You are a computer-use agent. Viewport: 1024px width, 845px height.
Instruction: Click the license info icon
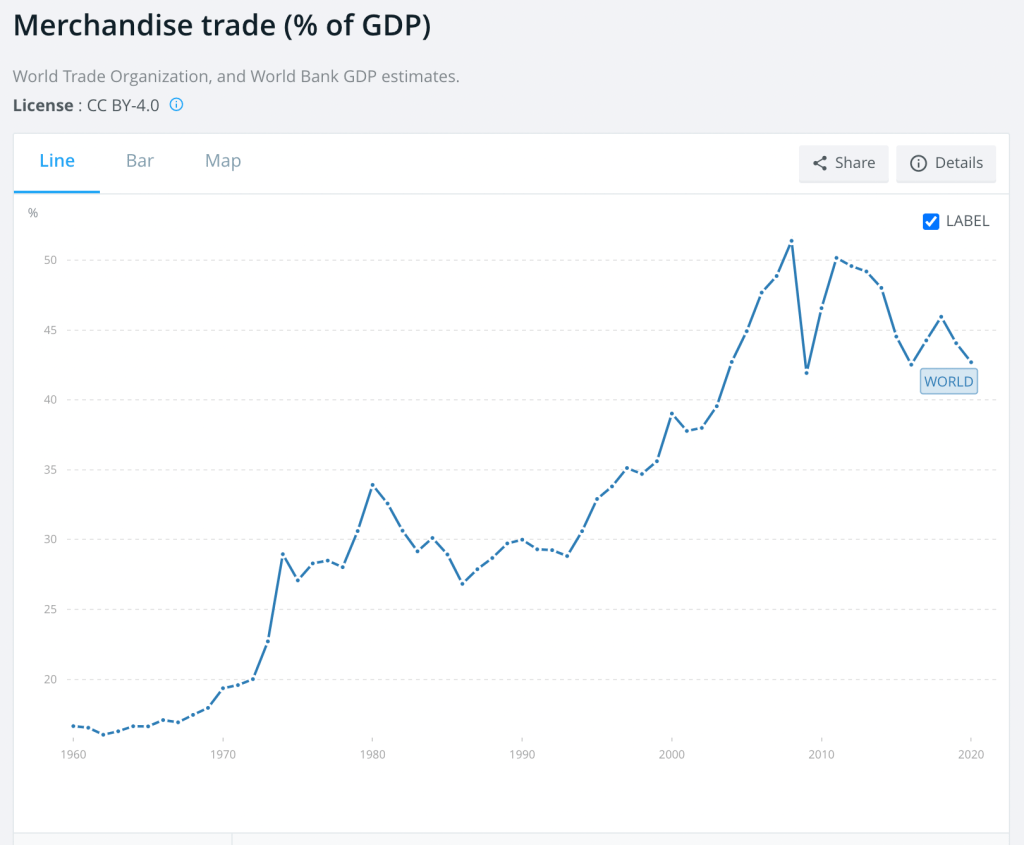pyautogui.click(x=176, y=105)
